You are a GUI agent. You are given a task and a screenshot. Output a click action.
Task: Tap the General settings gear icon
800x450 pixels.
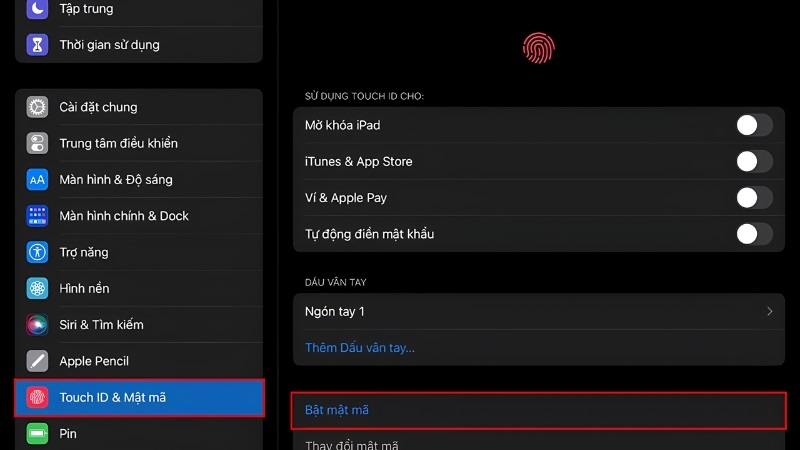point(37,107)
